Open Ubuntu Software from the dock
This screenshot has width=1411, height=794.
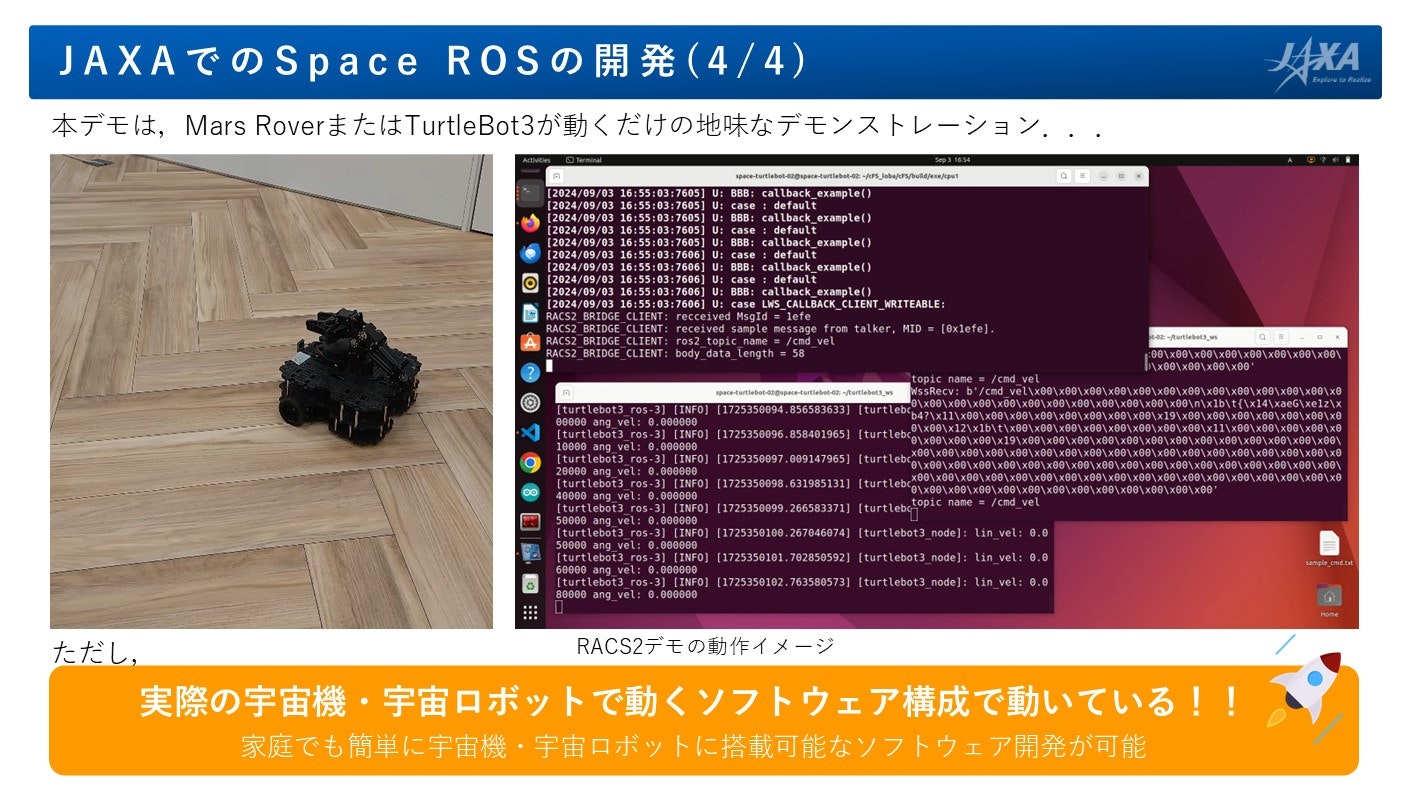(530, 342)
